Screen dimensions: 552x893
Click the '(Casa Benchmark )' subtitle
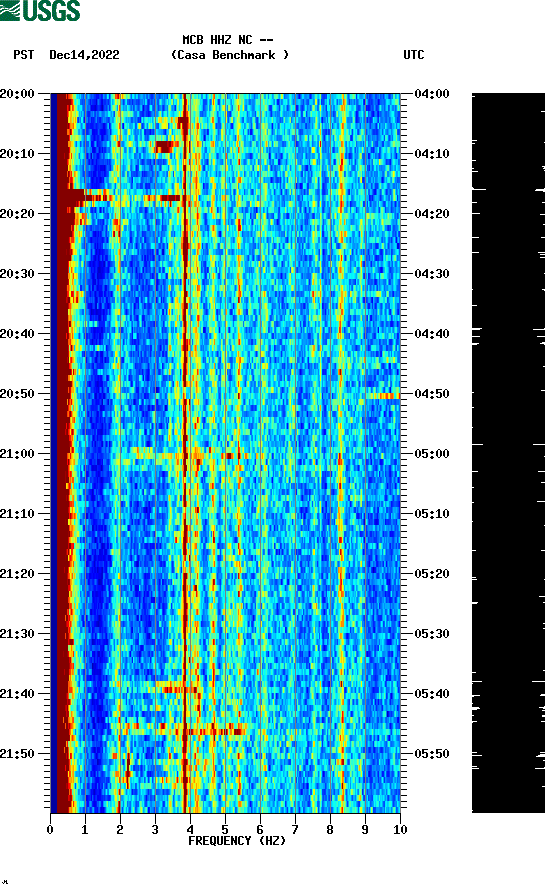pos(230,55)
